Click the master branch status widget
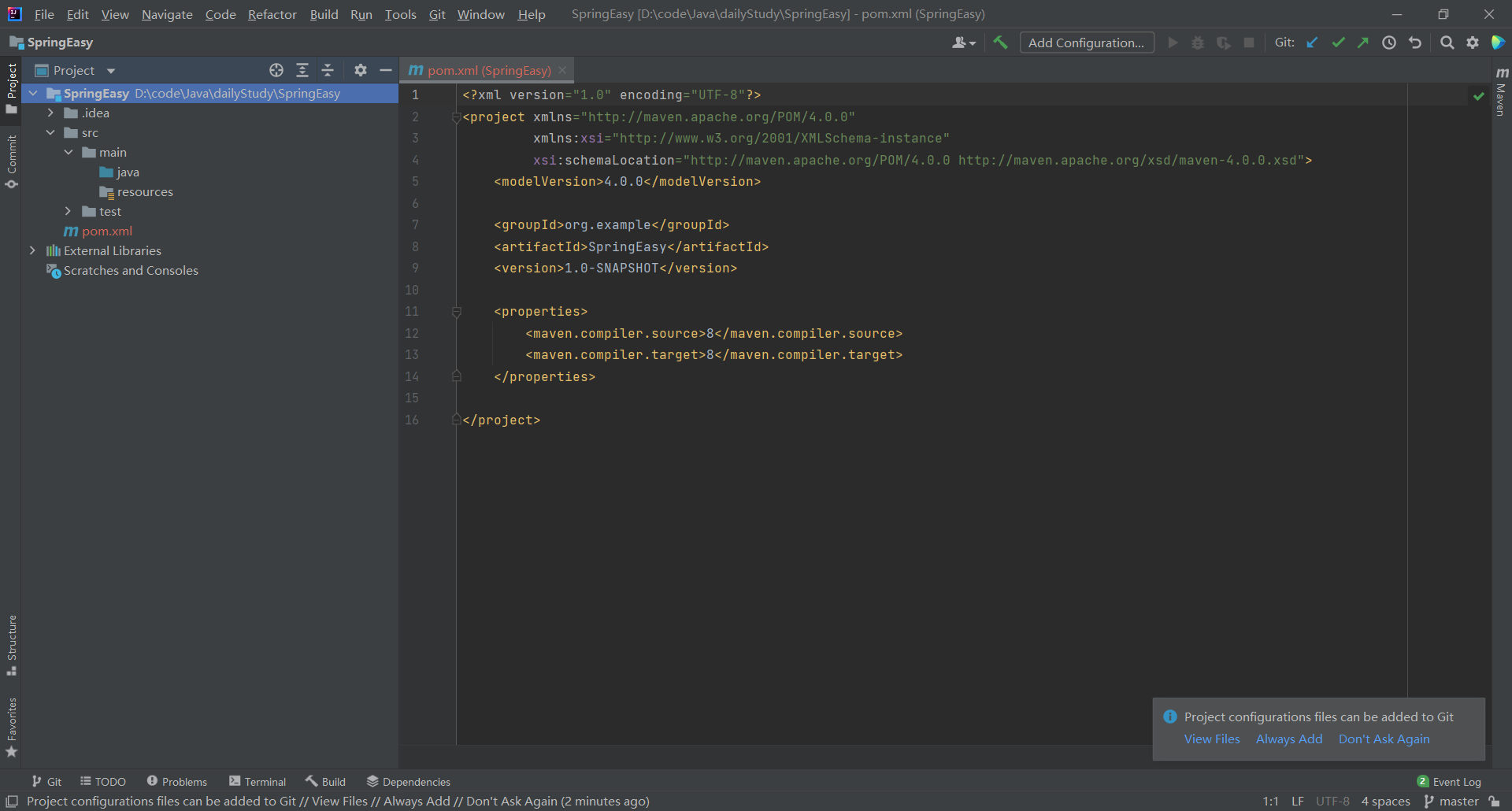 tap(1451, 801)
